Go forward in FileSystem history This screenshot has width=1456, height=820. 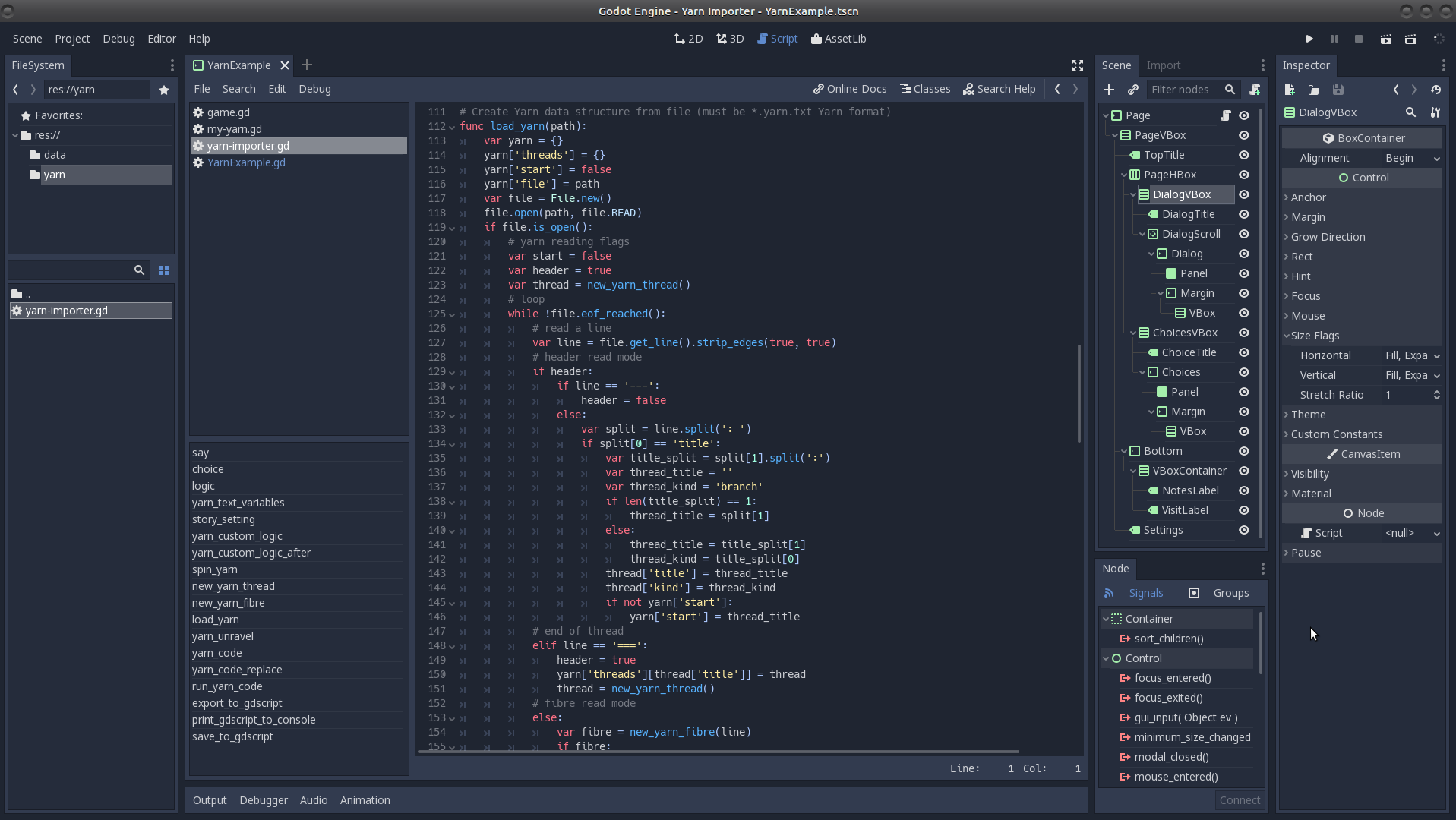tap(33, 90)
